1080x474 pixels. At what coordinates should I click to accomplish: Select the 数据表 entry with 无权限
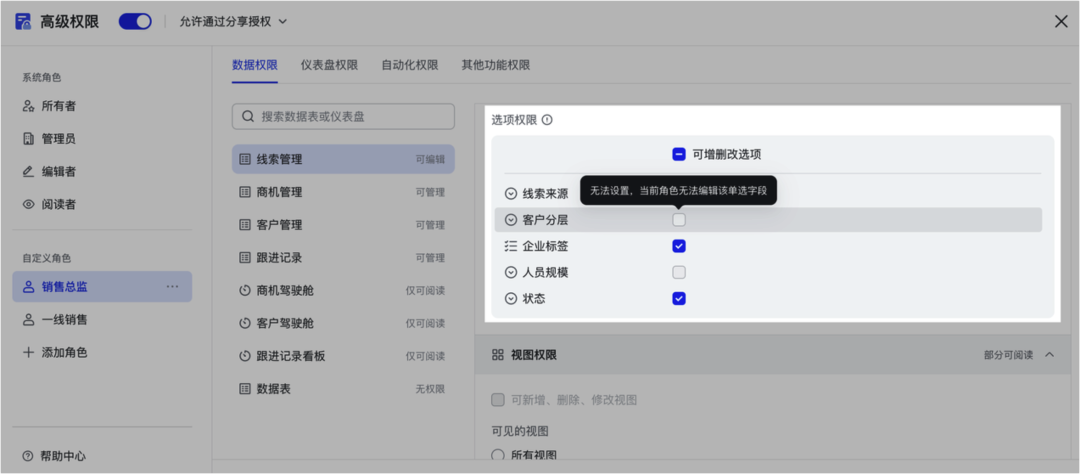point(343,389)
